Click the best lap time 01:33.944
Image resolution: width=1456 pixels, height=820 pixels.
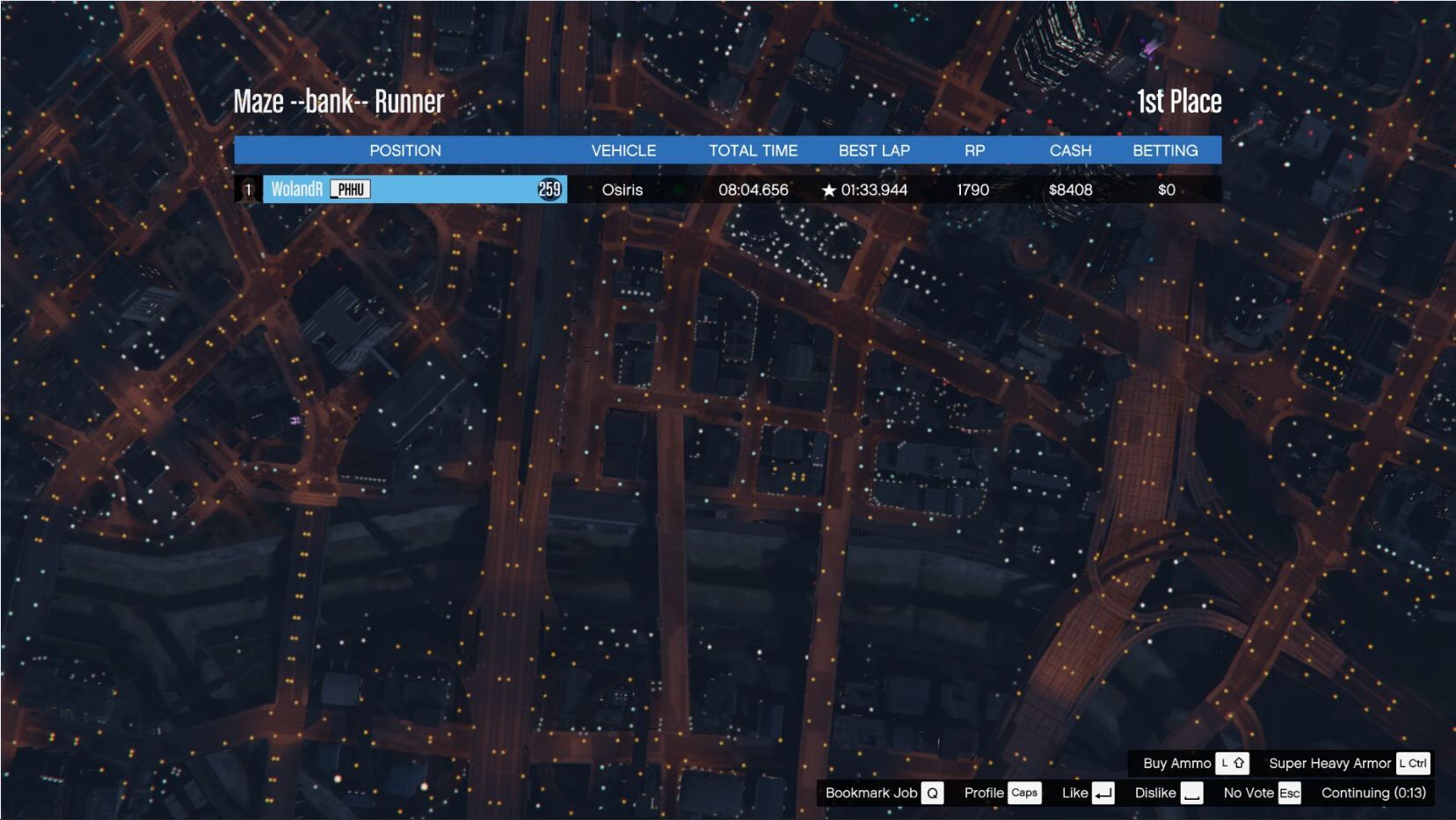874,190
